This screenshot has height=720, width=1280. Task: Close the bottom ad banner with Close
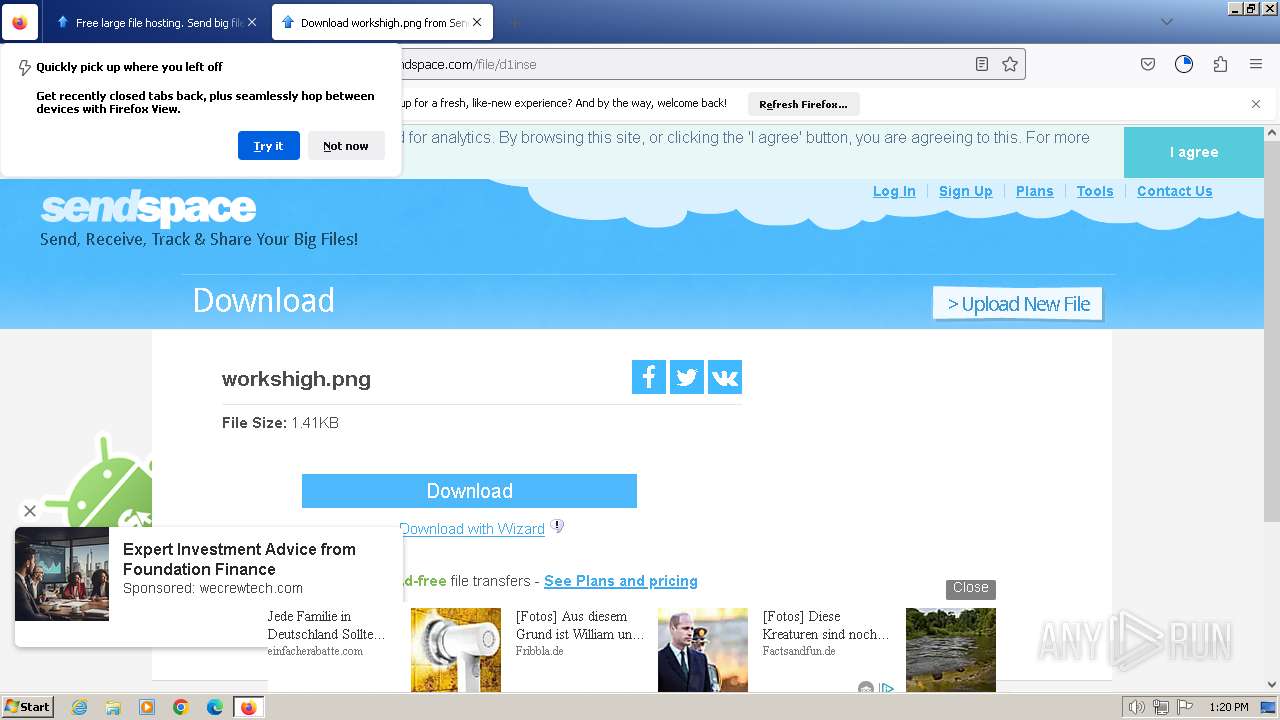coord(970,588)
